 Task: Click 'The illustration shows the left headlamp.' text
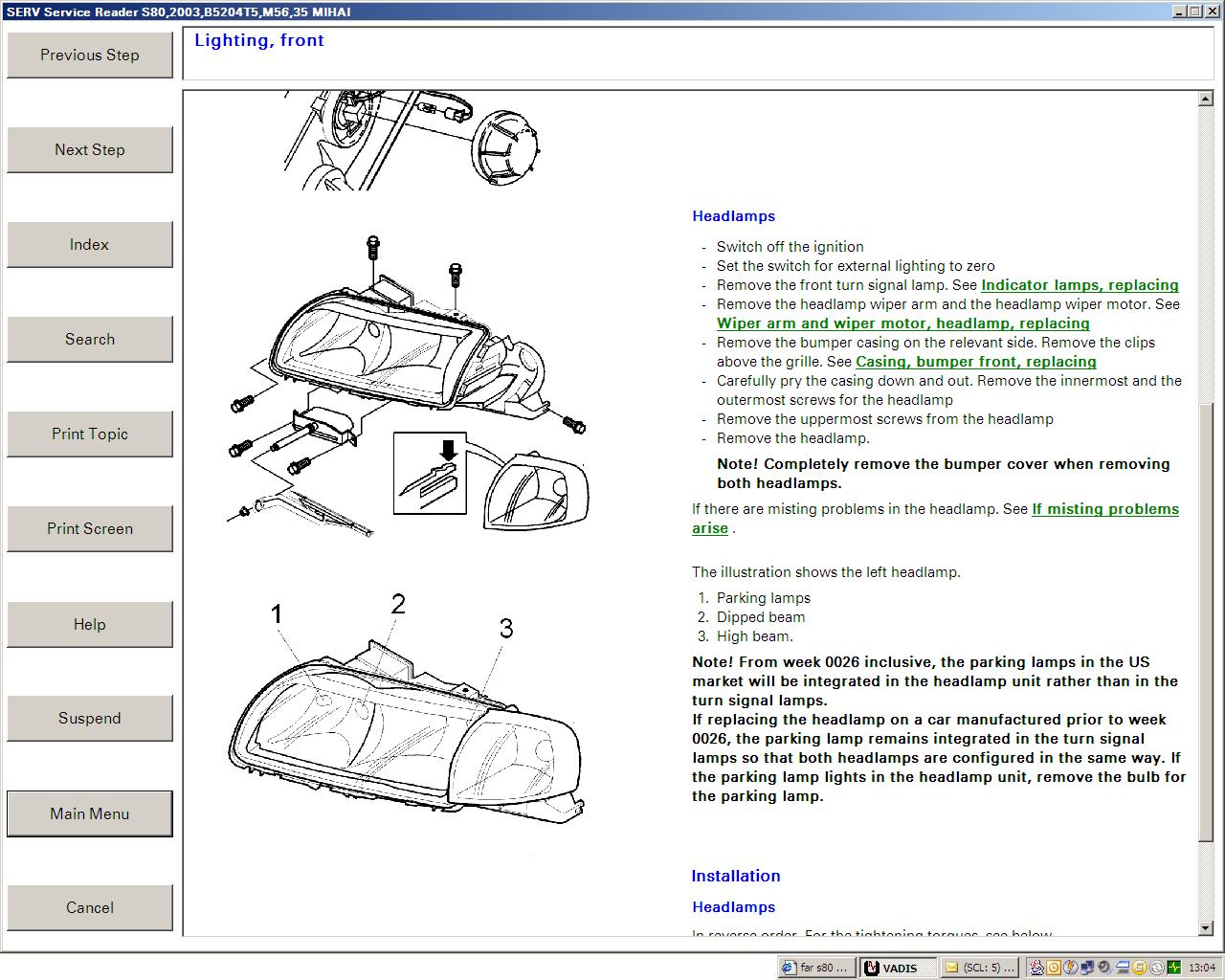point(826,572)
